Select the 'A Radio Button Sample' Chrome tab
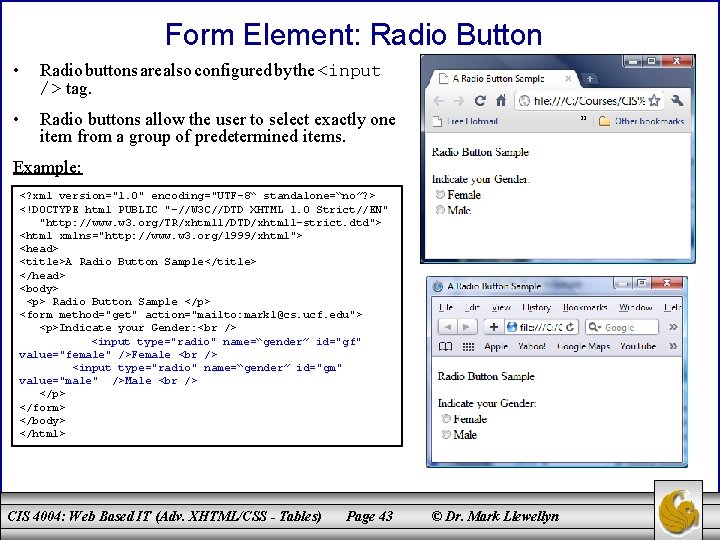Viewport: 720px width, 540px height. 502,79
